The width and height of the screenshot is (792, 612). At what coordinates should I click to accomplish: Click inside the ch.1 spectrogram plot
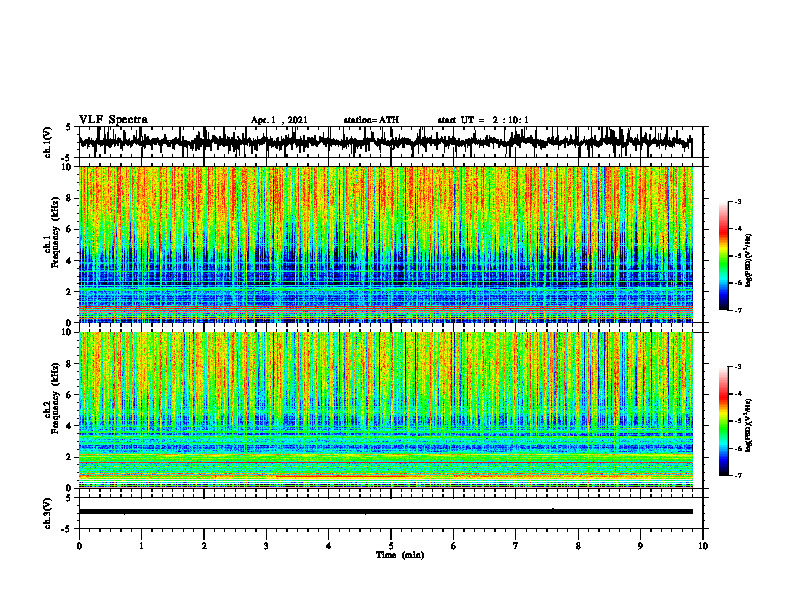point(386,244)
